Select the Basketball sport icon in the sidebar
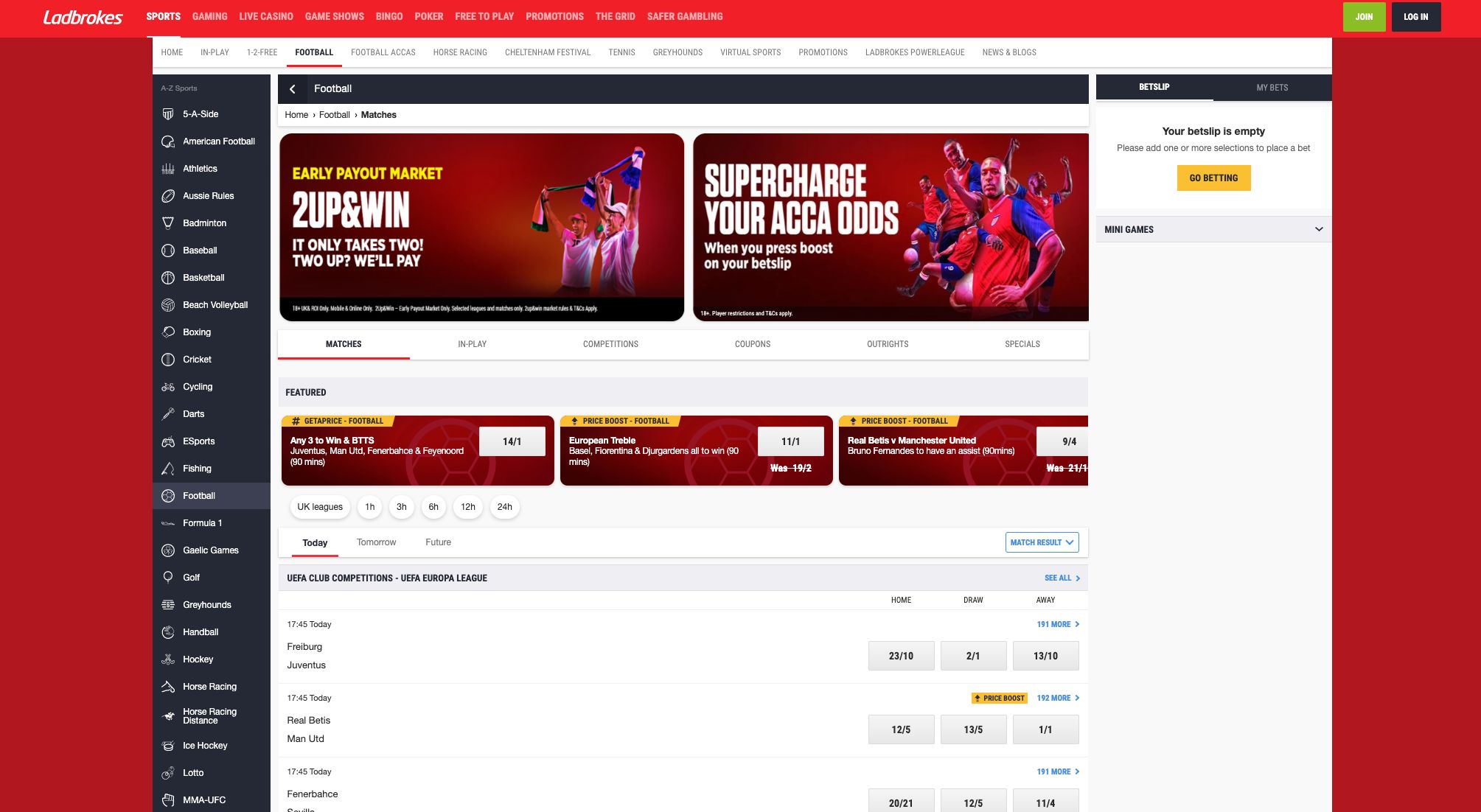 pyautogui.click(x=168, y=278)
